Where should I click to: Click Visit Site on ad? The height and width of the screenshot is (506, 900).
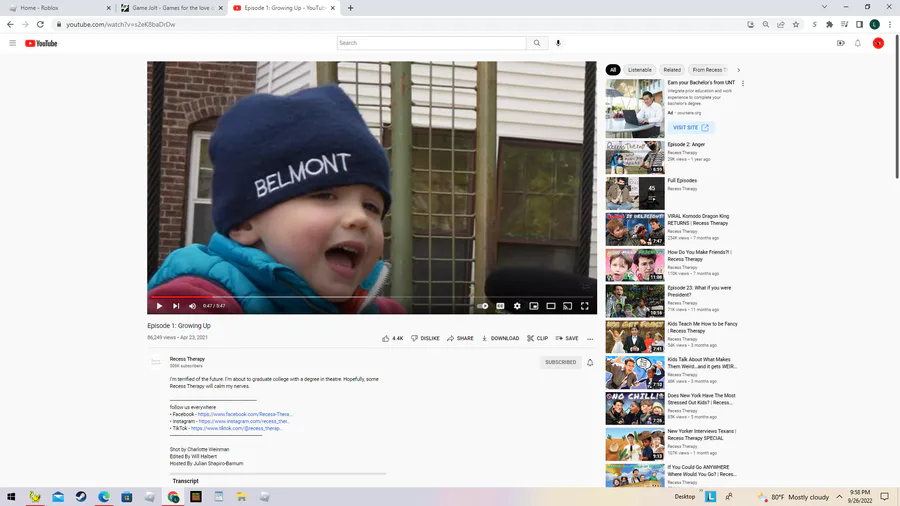coord(690,127)
